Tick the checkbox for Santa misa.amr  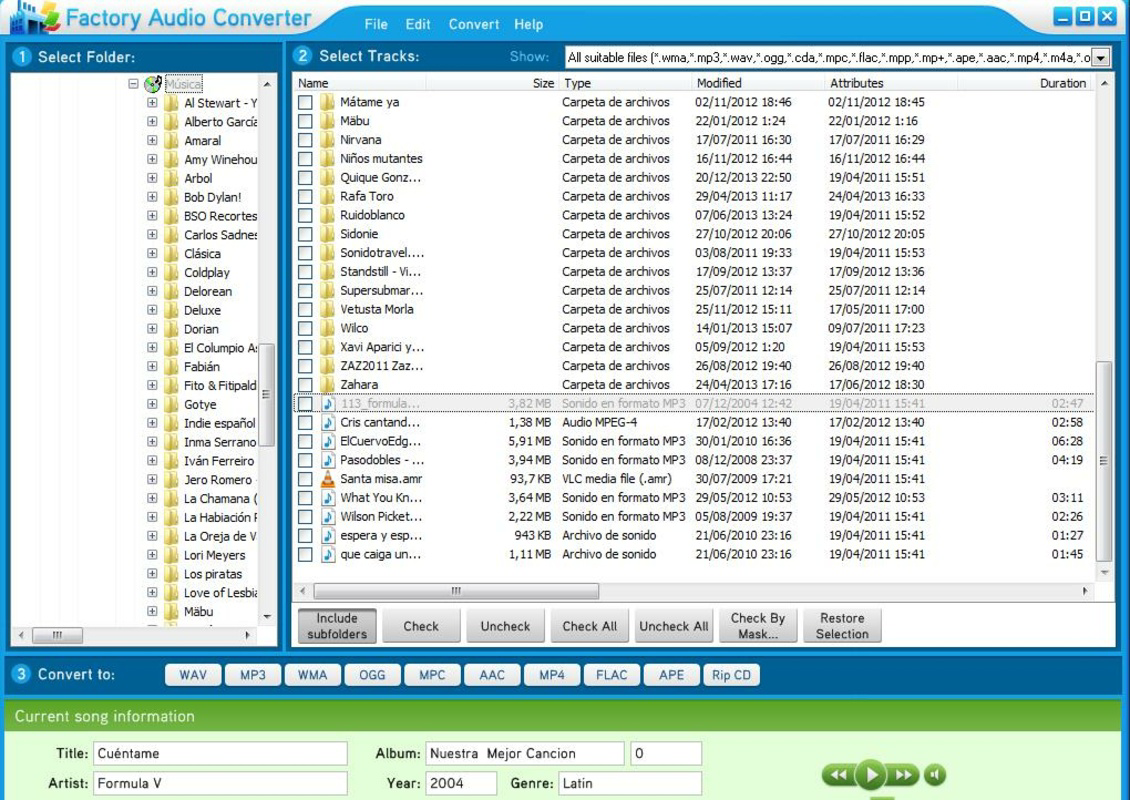click(306, 479)
